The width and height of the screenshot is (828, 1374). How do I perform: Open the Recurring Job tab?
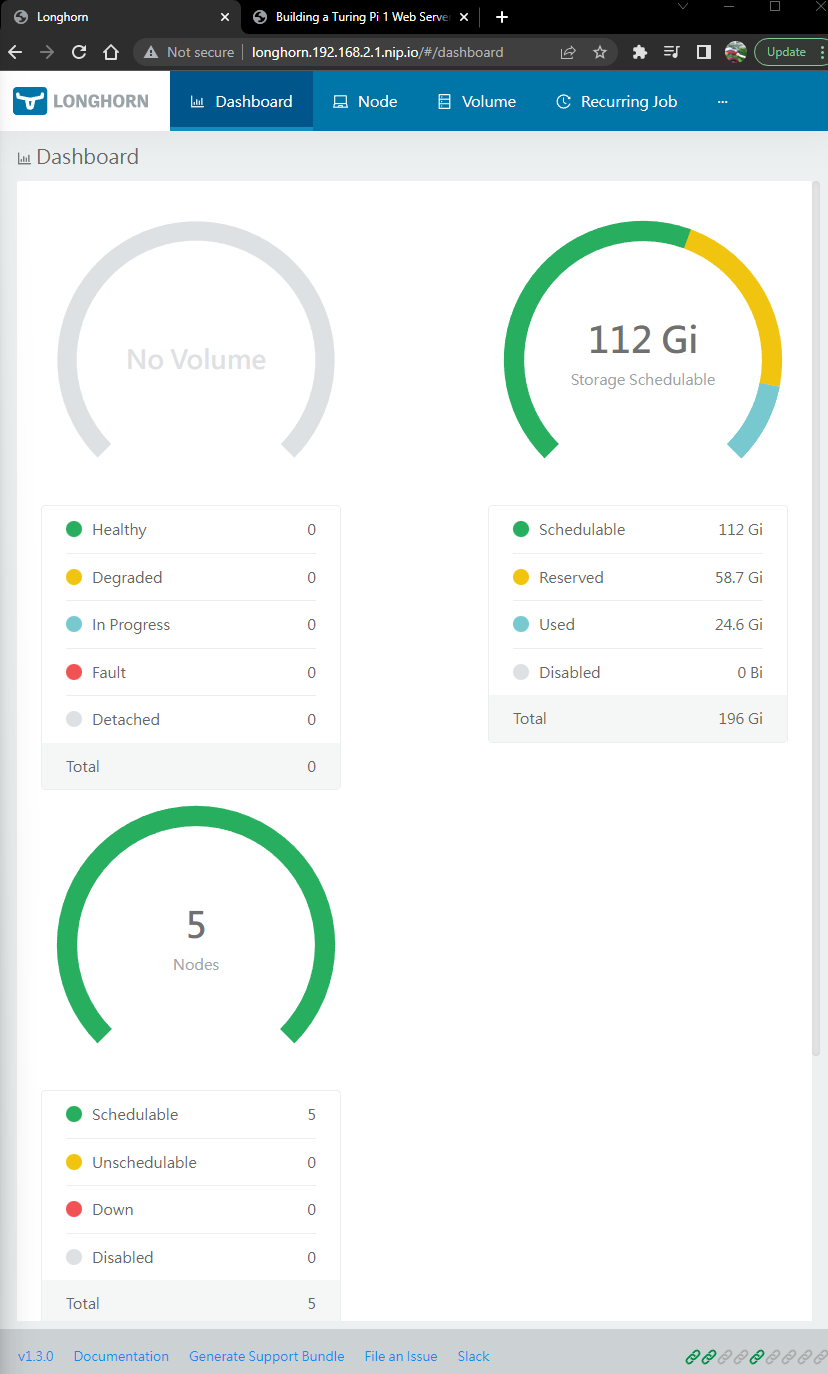[616, 102]
